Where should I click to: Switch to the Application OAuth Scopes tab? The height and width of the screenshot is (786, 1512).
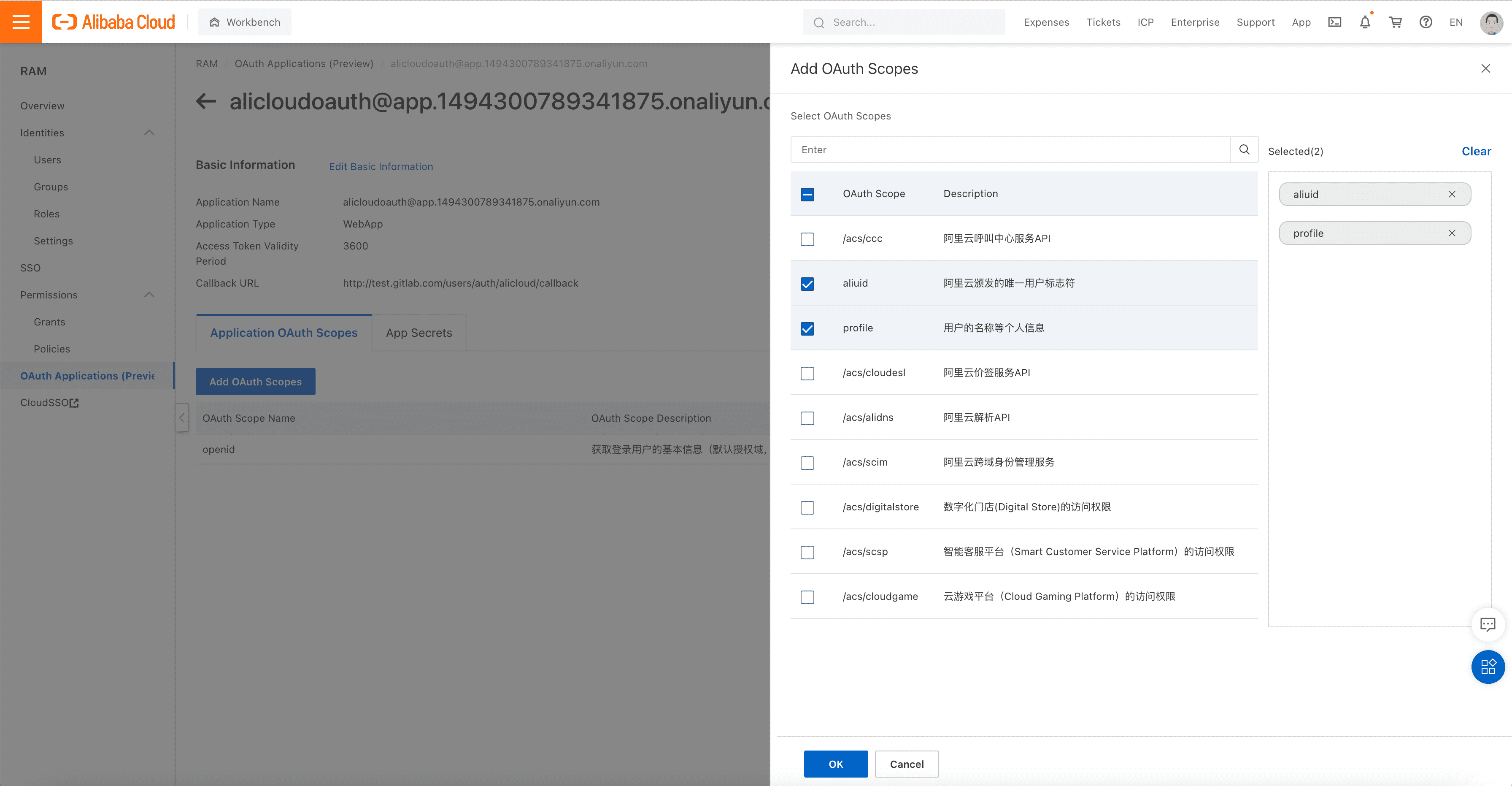(283, 332)
